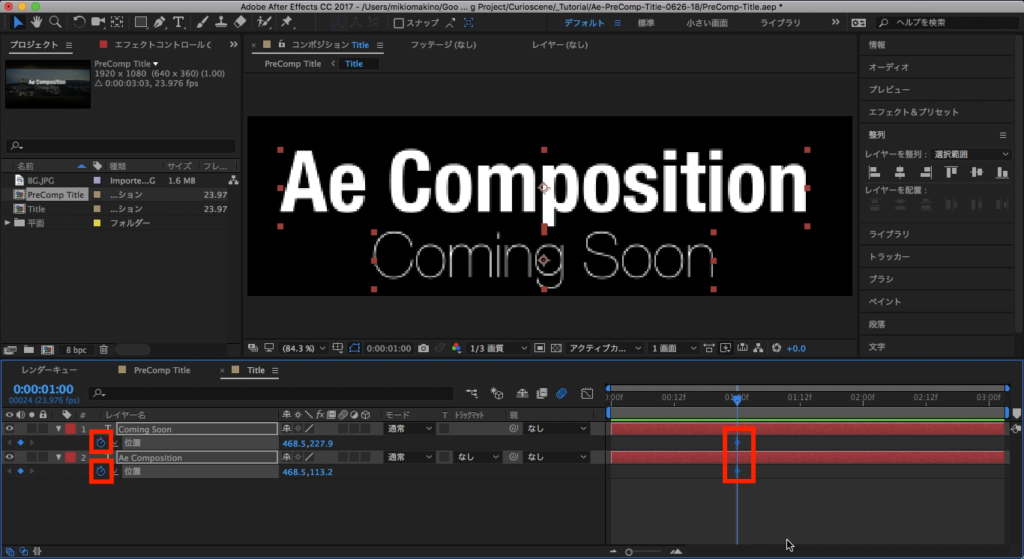Select the Clone Stamp tool

(x=221, y=22)
